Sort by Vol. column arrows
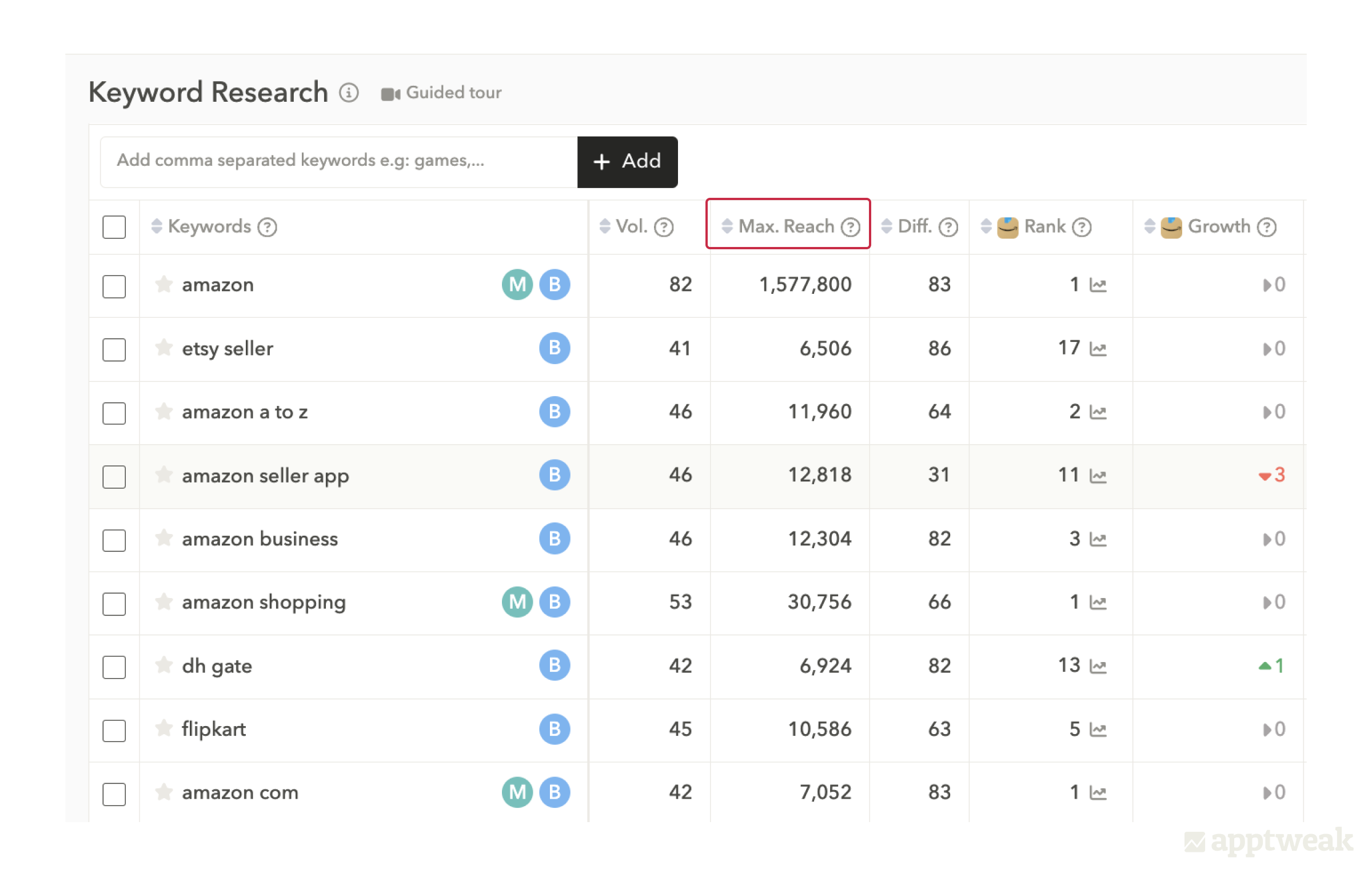1372x877 pixels. click(x=605, y=226)
